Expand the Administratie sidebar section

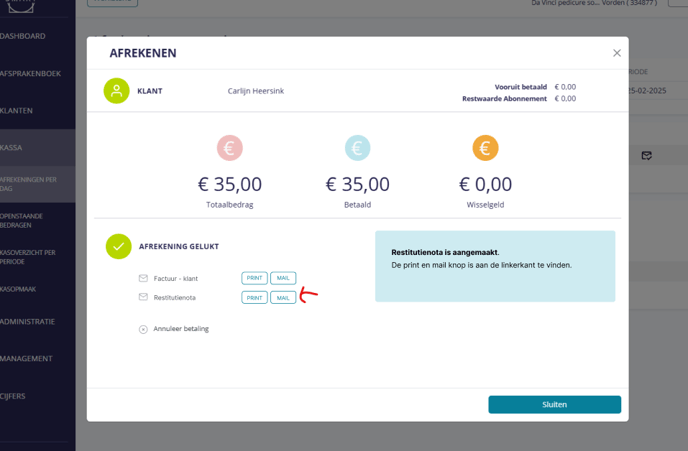pos(27,321)
